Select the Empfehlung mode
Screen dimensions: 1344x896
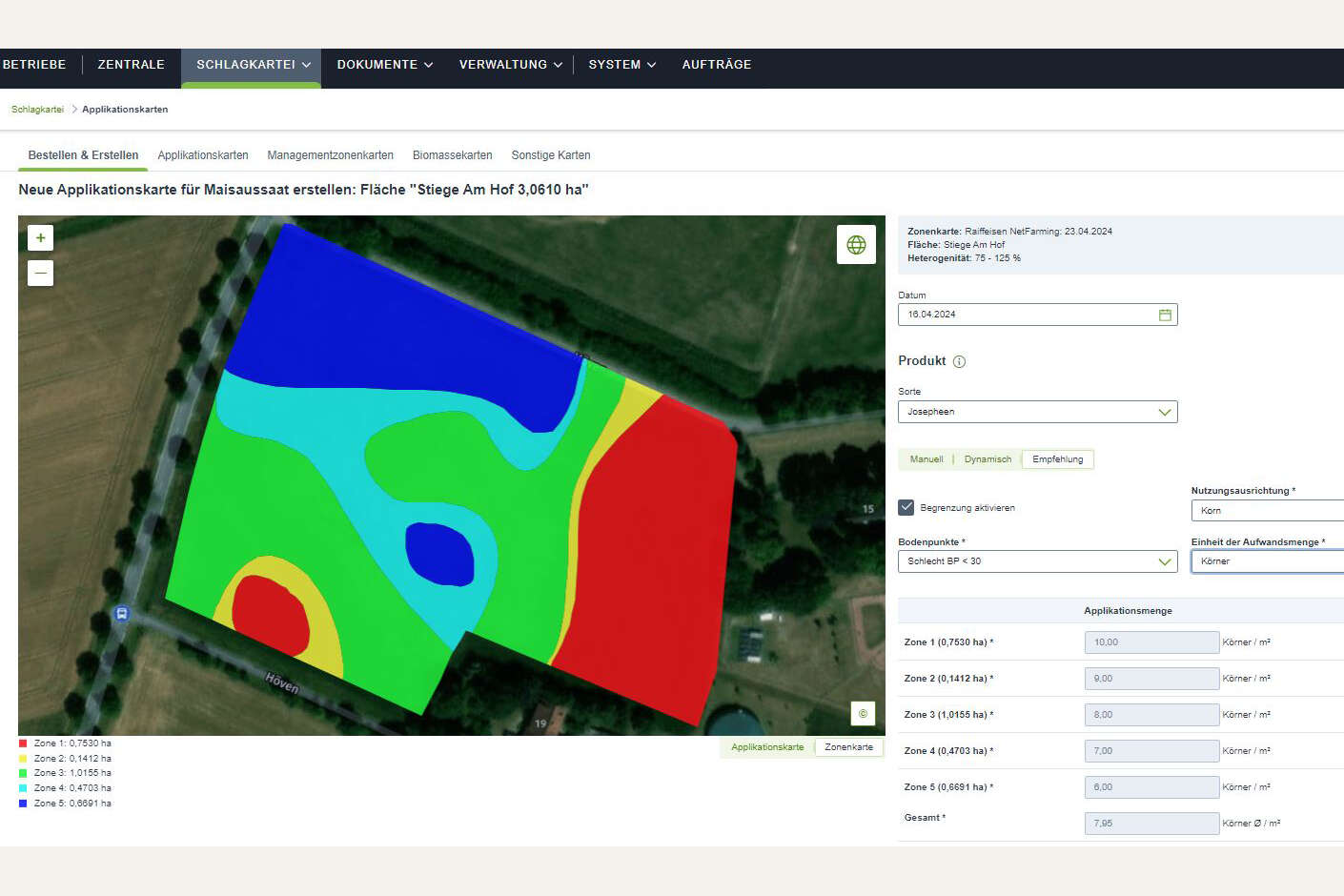pyautogui.click(x=1058, y=459)
